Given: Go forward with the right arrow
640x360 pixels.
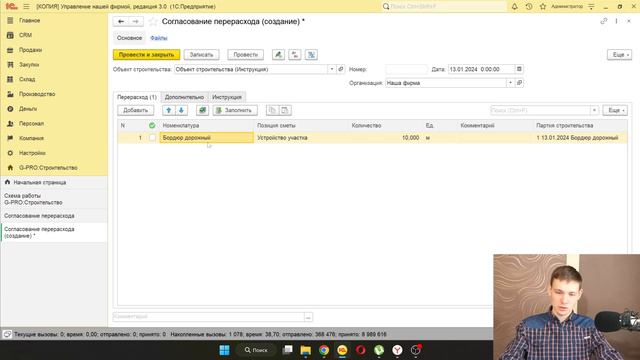Looking at the screenshot, I should (136, 21).
